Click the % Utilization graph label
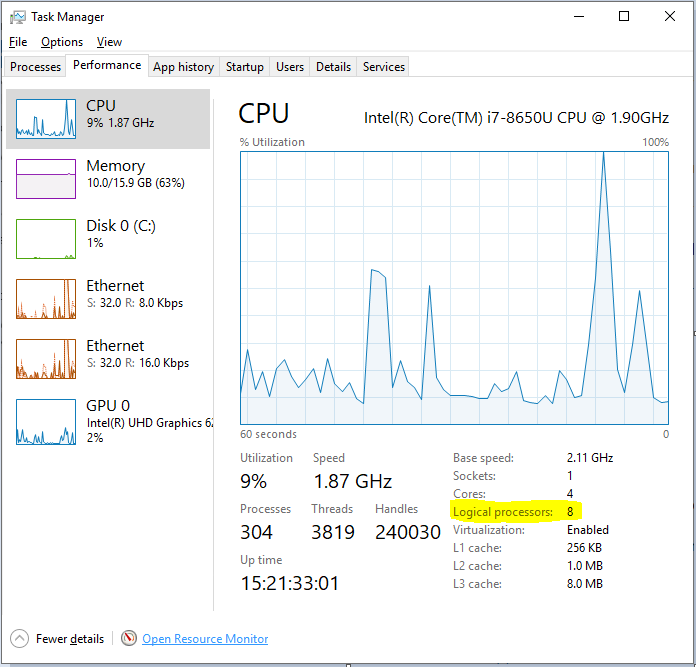The width and height of the screenshot is (696, 667). click(272, 142)
